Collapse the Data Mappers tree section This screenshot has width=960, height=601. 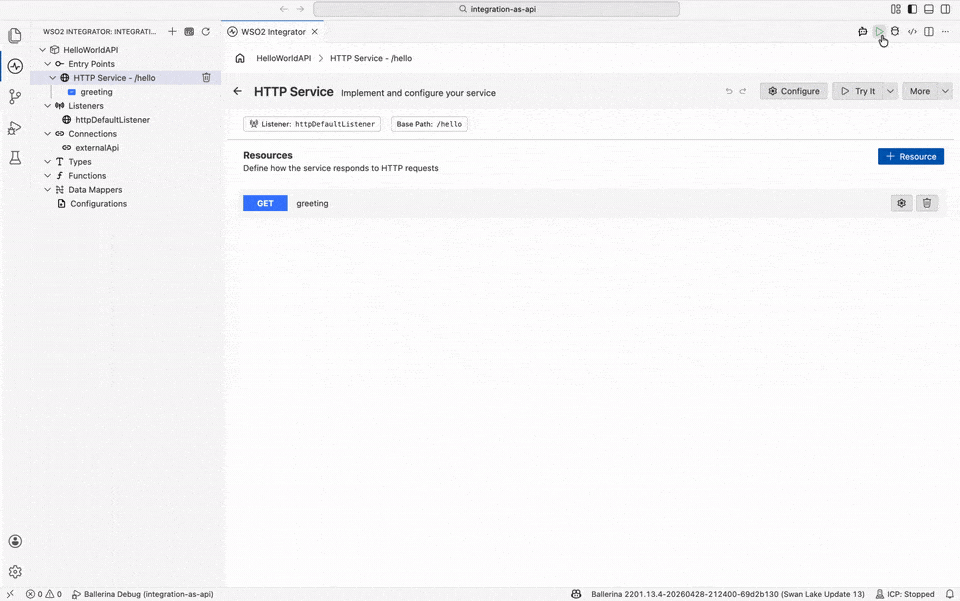(x=48, y=190)
